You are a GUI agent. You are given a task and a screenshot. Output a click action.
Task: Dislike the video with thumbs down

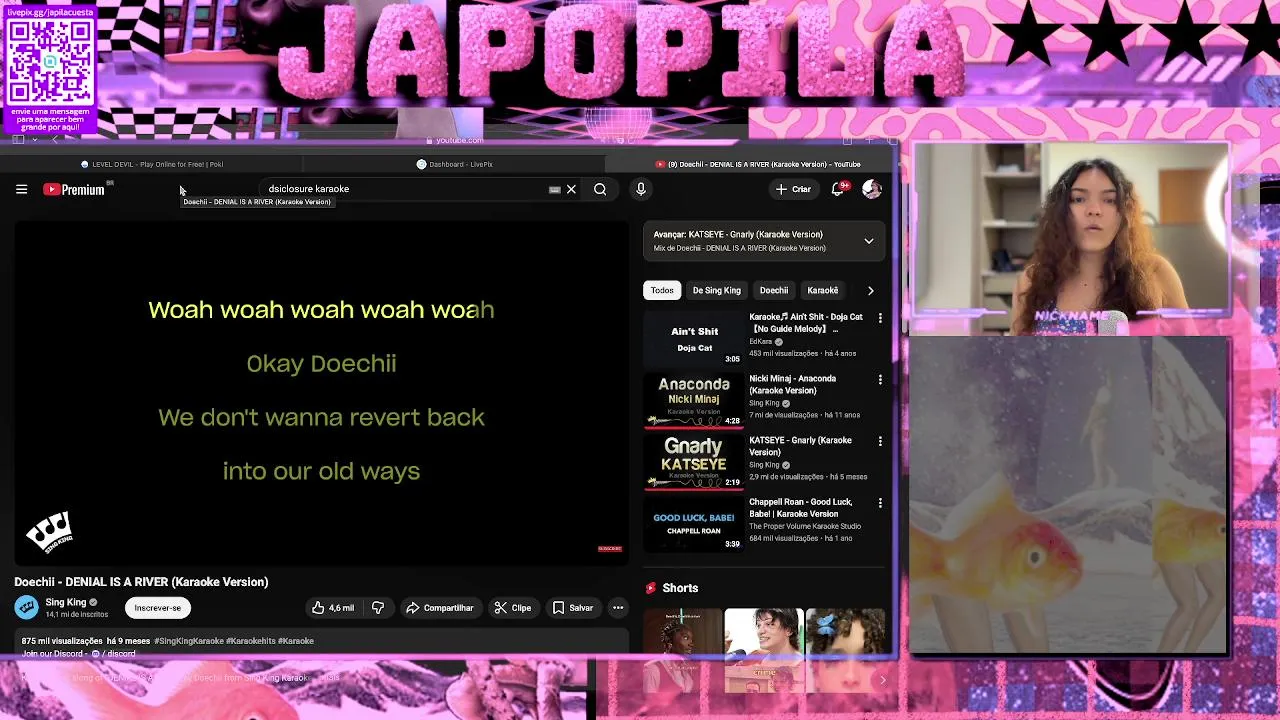tap(378, 608)
